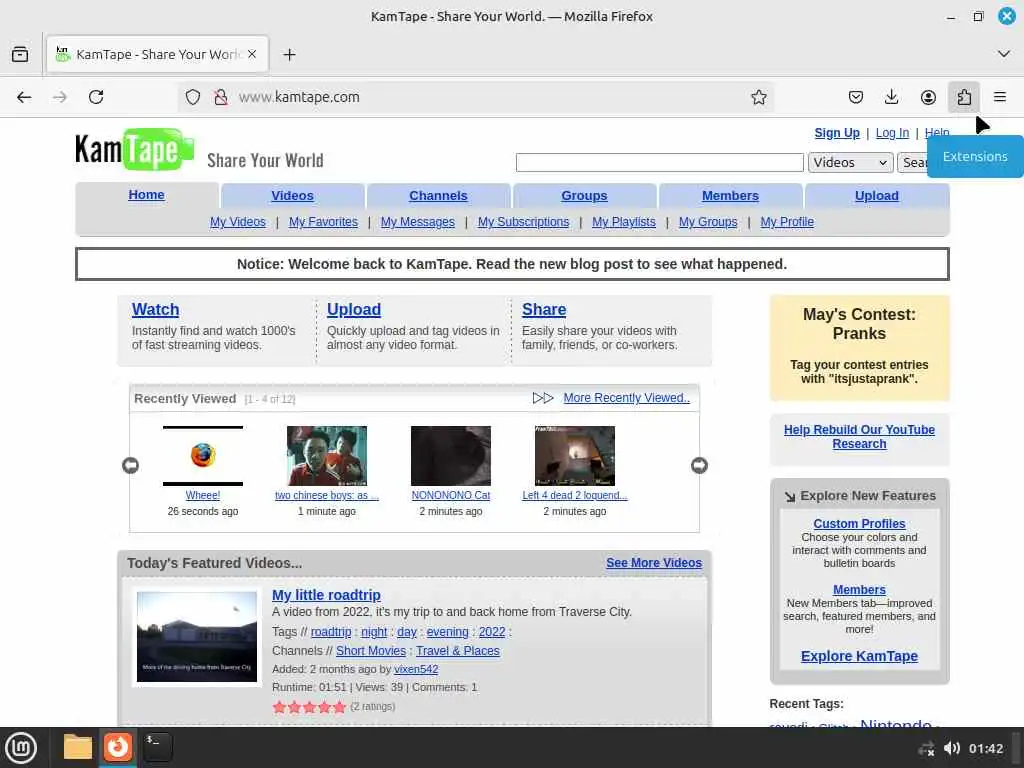Viewport: 1024px width, 768px height.
Task: Click the volume speaker tray icon
Action: (x=952, y=748)
